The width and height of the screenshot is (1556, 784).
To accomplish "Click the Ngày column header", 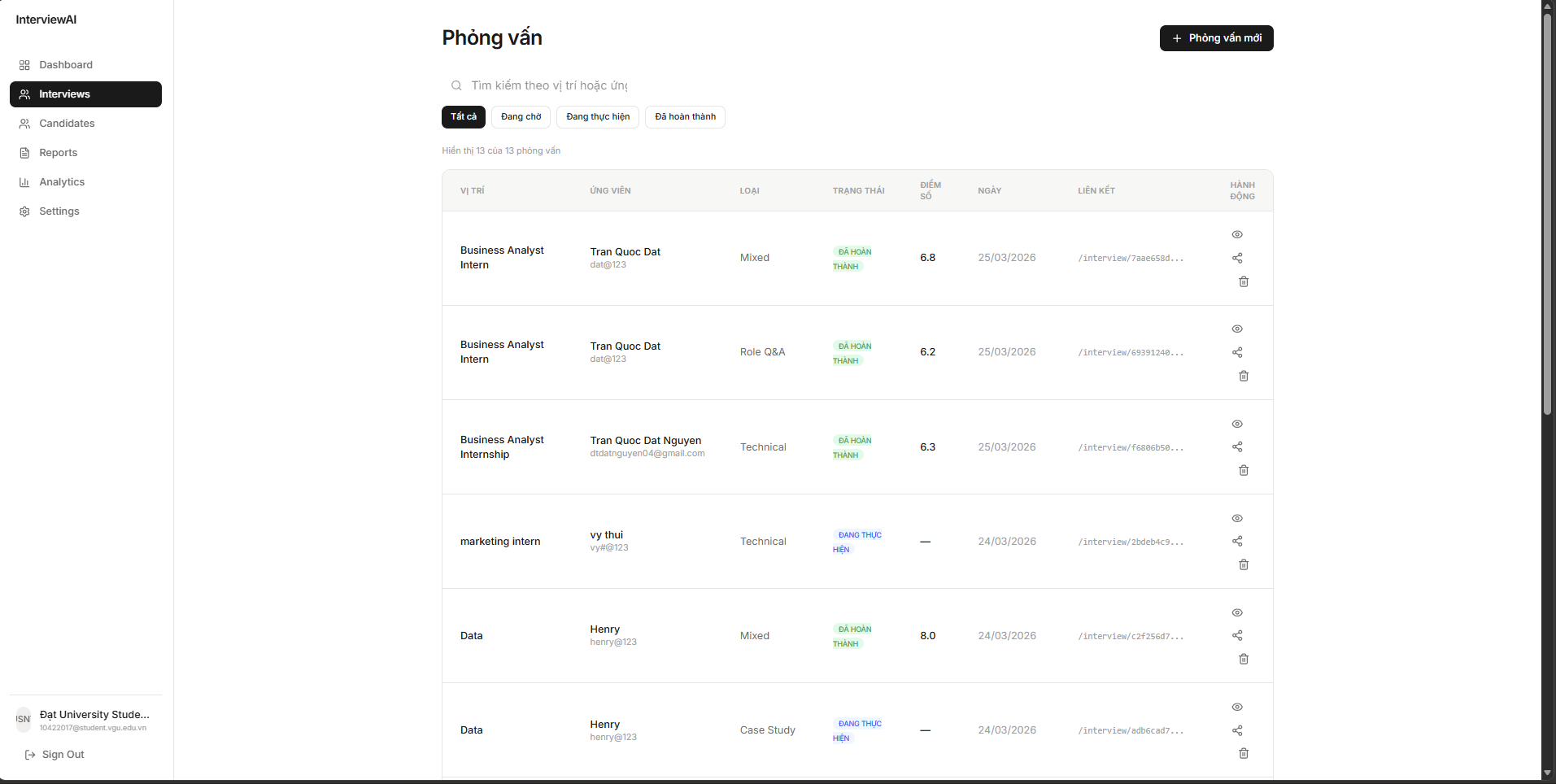I will click(989, 190).
